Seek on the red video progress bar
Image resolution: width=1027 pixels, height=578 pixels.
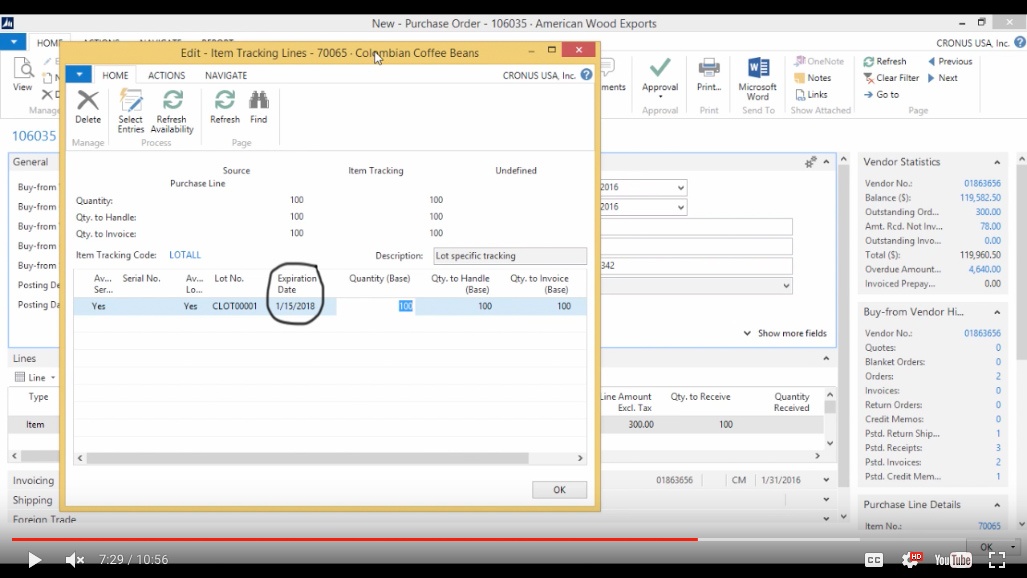click(x=354, y=539)
